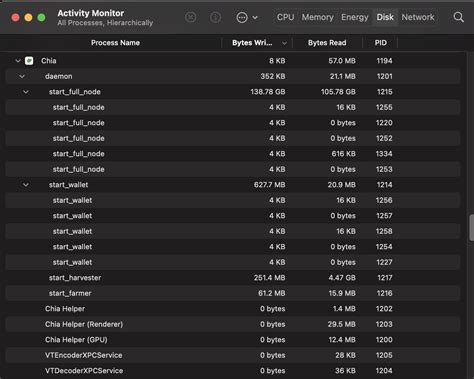Select the start_farmer process row
This screenshot has width=474, height=379.
click(233, 293)
